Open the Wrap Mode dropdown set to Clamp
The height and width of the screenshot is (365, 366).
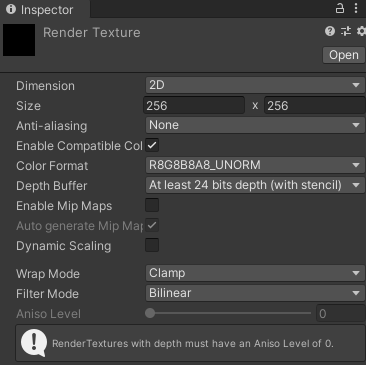click(x=255, y=273)
